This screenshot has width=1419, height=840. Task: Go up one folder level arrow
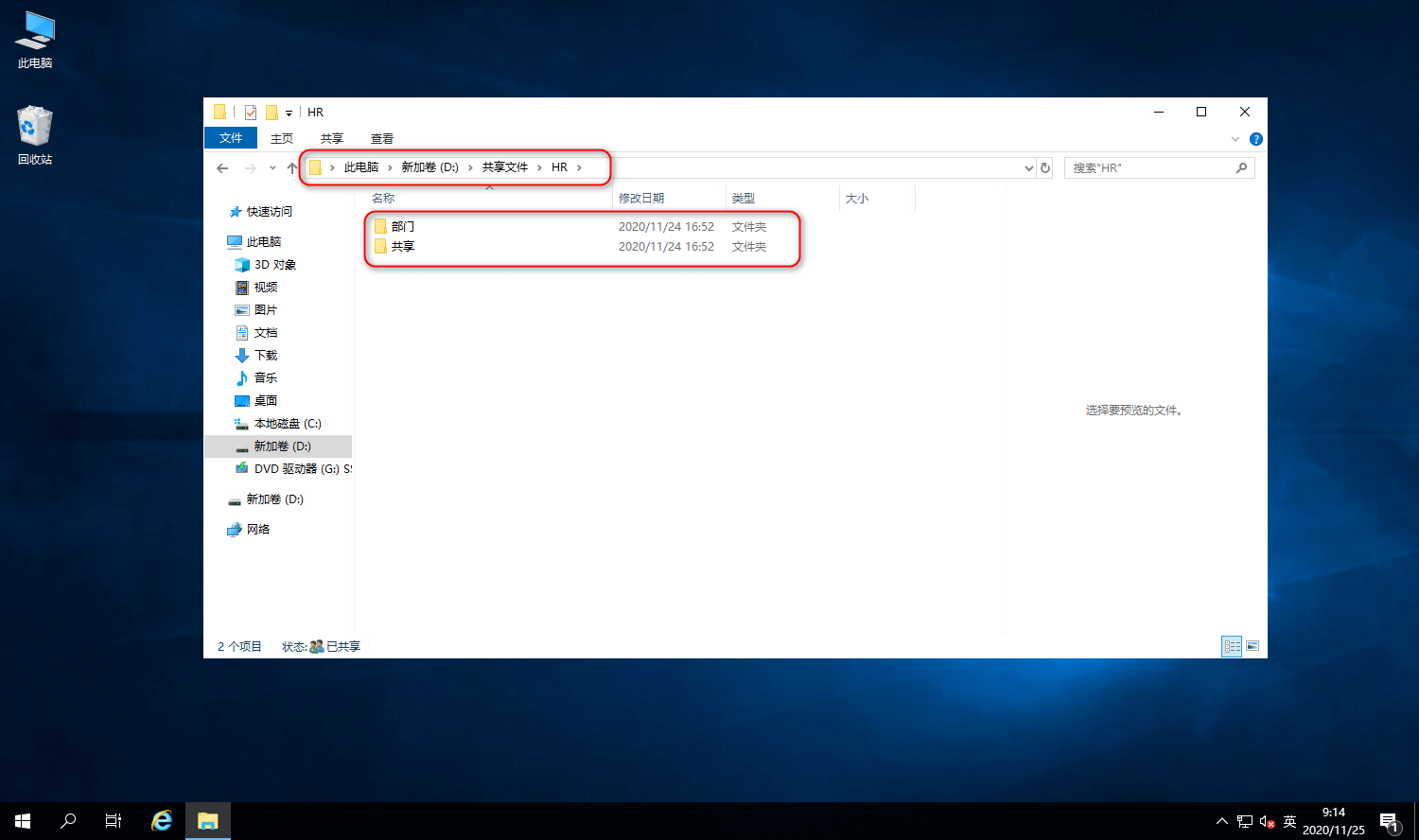click(x=292, y=167)
